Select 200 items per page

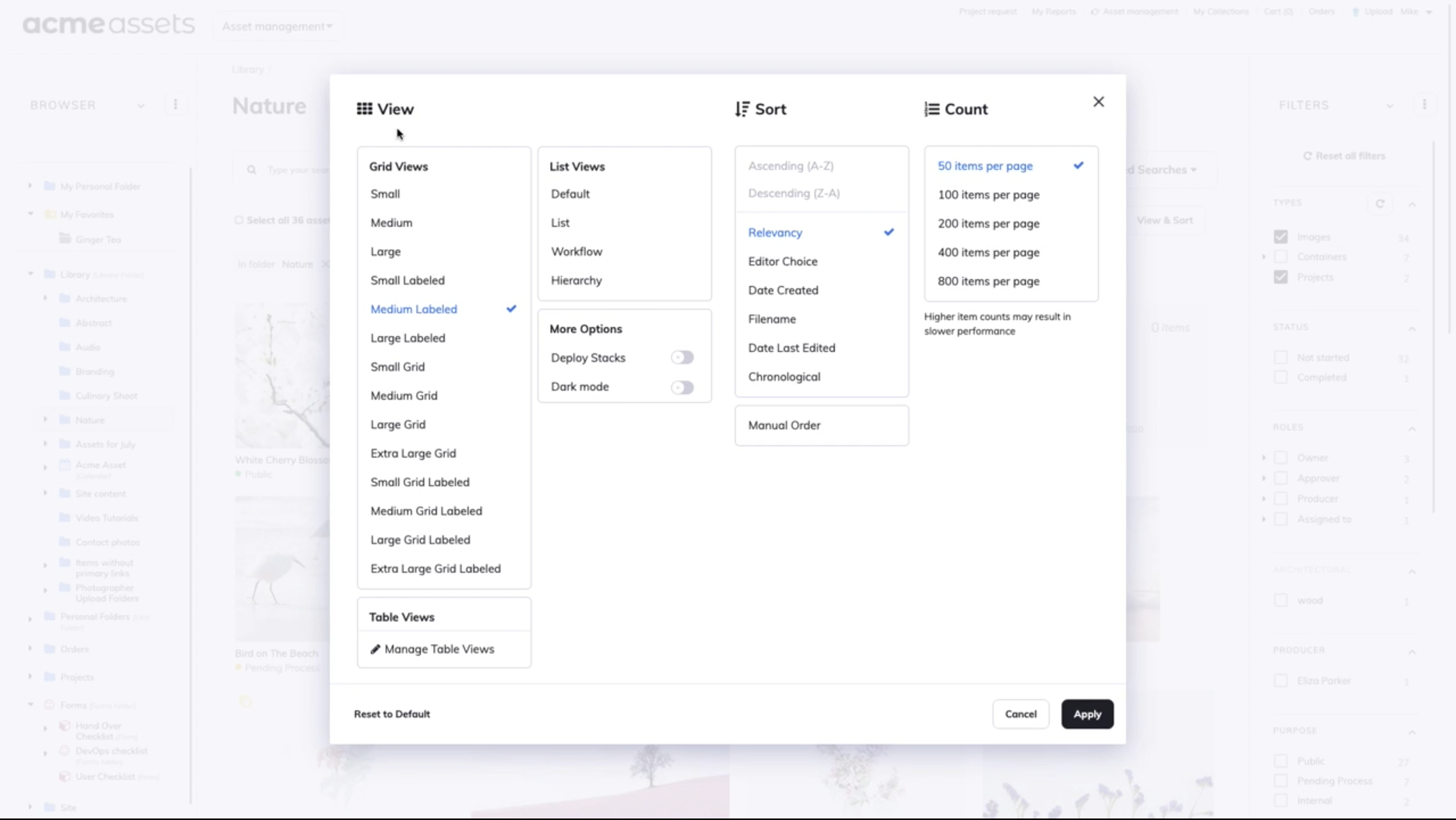coord(988,224)
